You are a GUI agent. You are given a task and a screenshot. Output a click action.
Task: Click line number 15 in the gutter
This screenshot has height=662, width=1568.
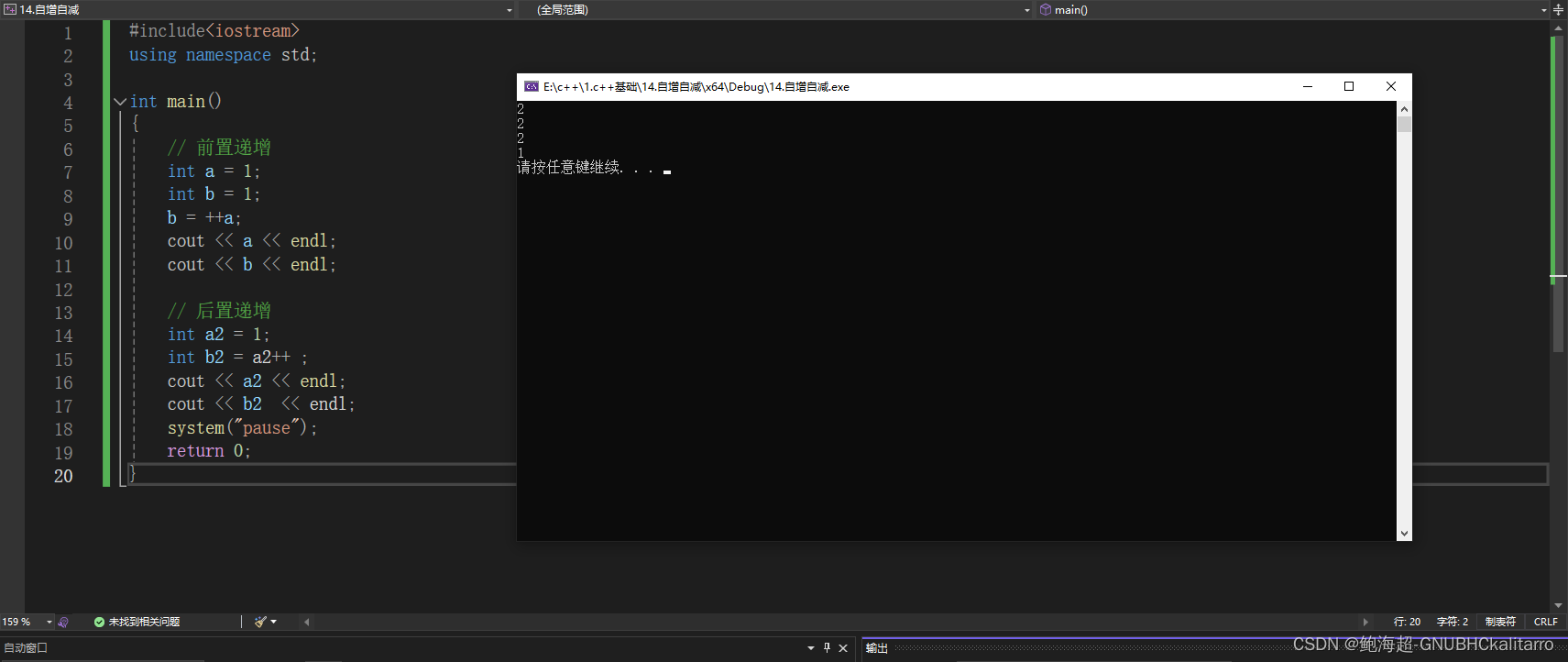(x=63, y=359)
